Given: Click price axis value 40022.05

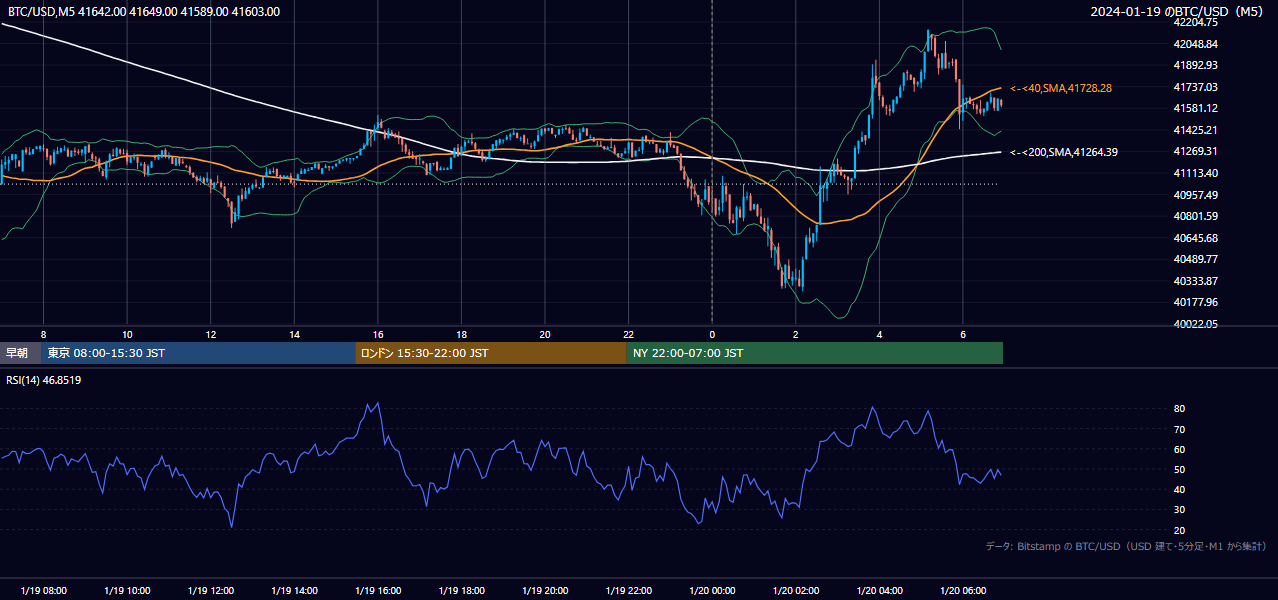Looking at the screenshot, I should click(x=1196, y=324).
